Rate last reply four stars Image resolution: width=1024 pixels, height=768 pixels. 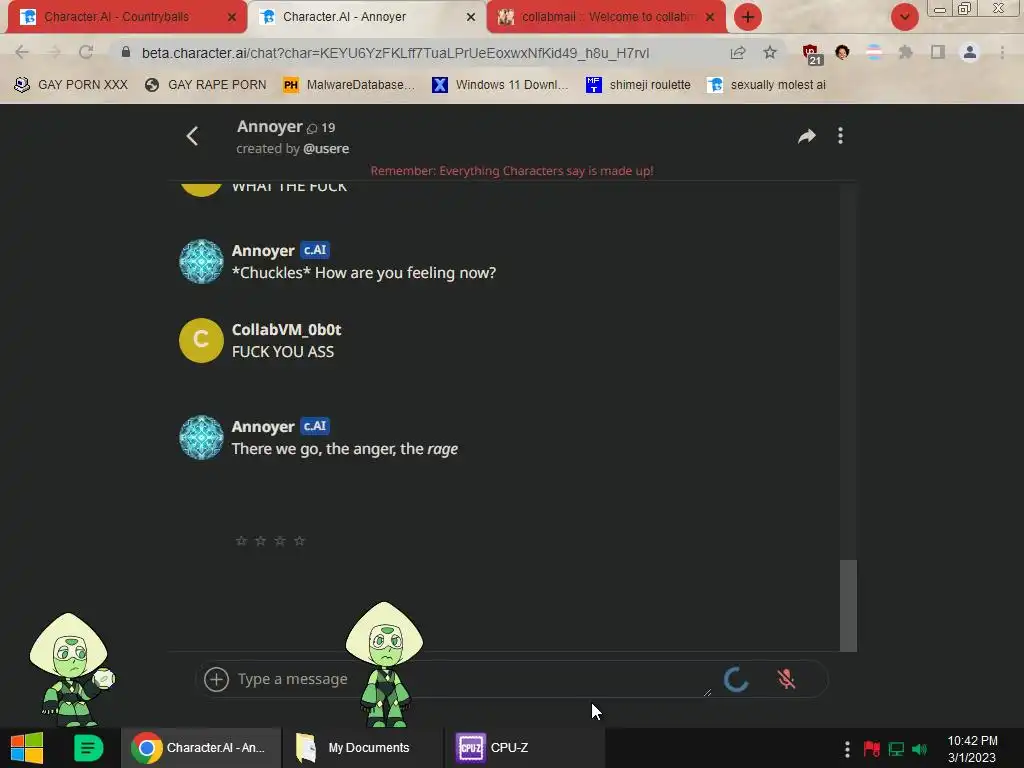tap(299, 541)
